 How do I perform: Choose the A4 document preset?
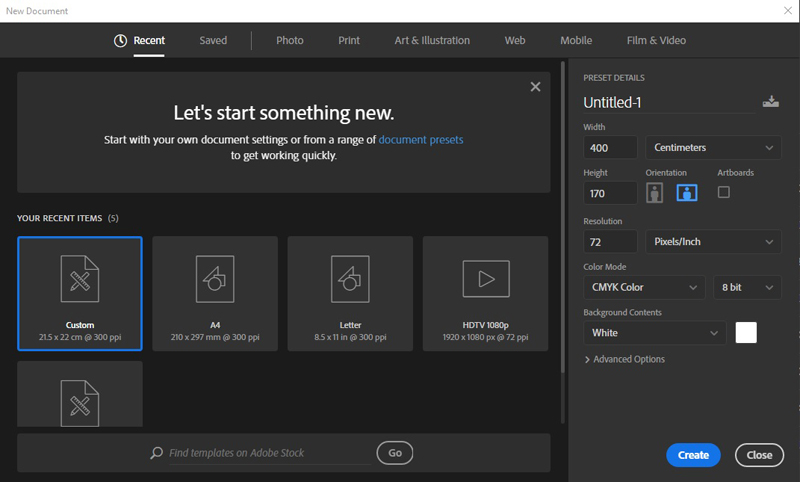click(x=215, y=293)
